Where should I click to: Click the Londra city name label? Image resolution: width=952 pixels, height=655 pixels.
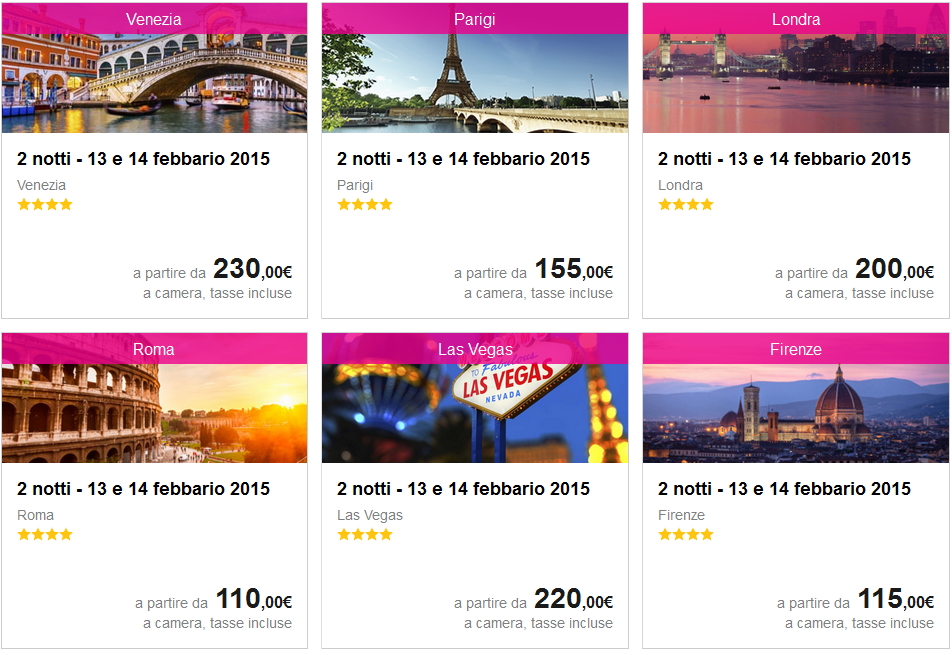tap(680, 185)
